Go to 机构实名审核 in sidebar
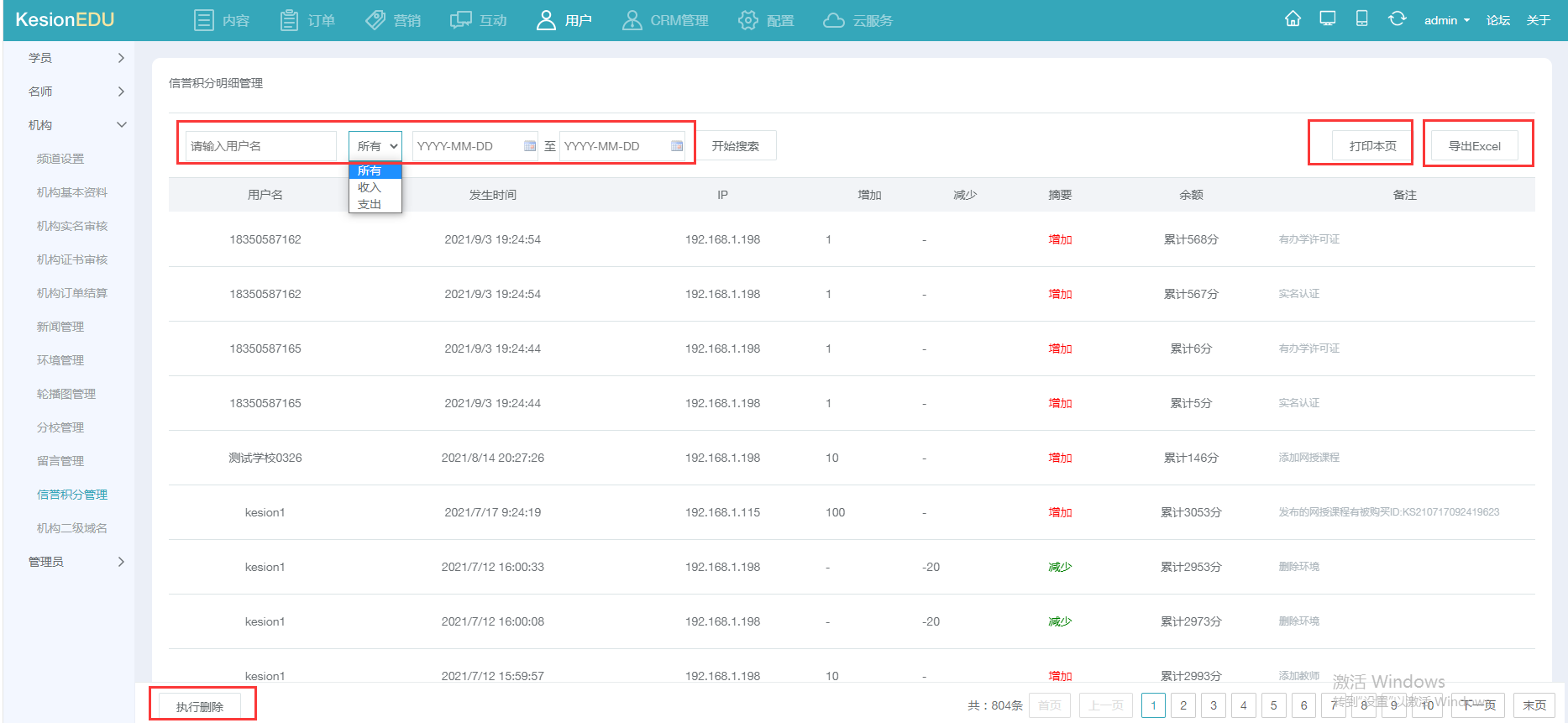Screen dimensions: 1568x723 72,226
